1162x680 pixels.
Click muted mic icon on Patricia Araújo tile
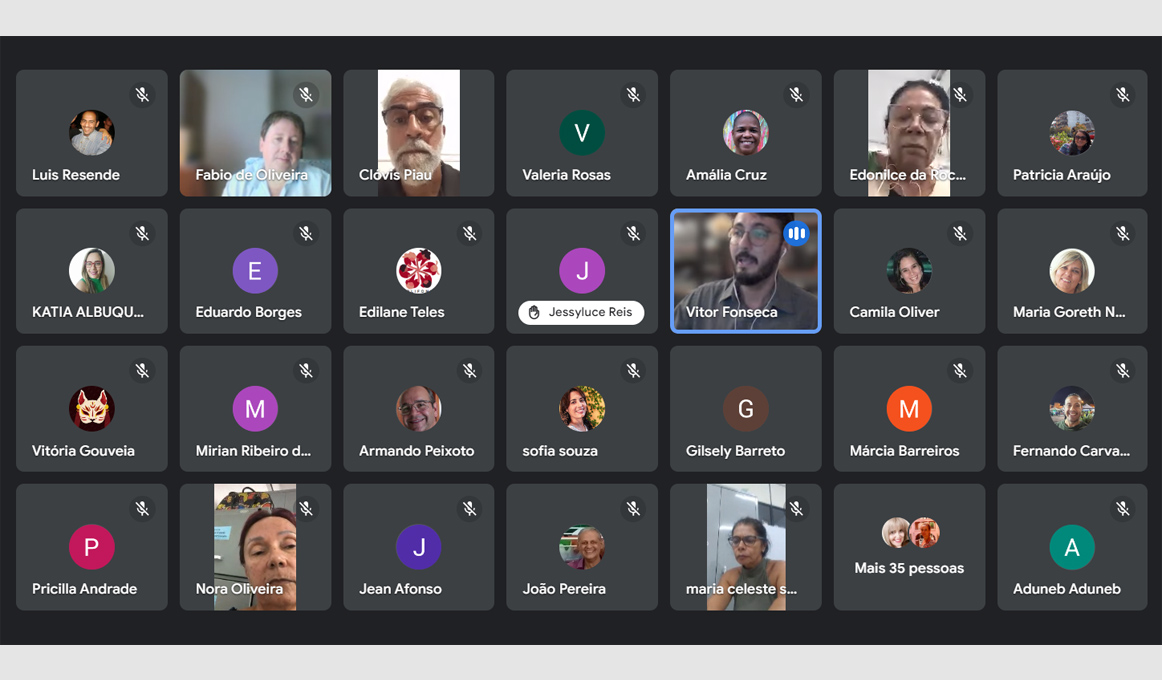coord(1123,95)
